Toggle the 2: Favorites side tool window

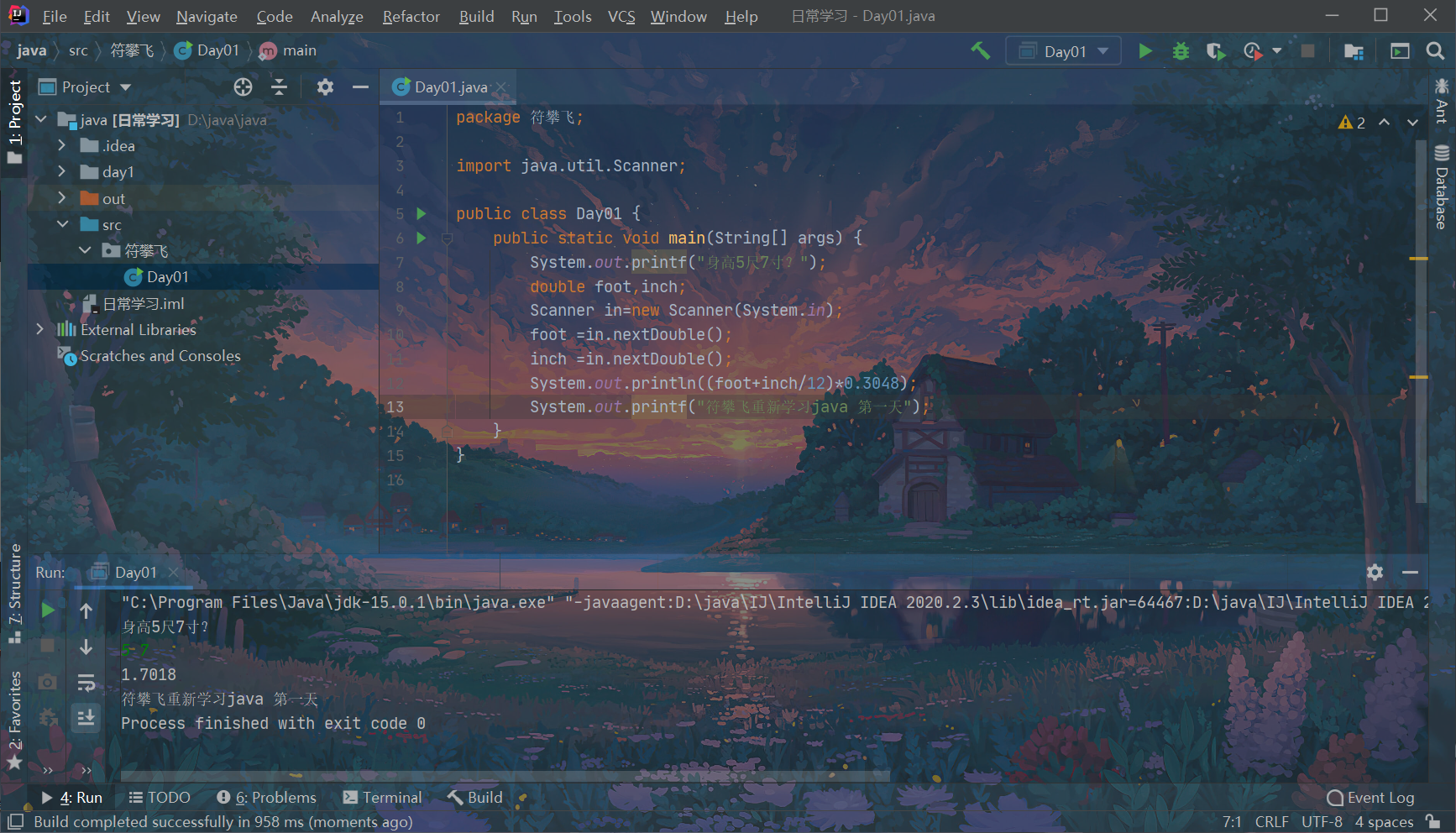[x=14, y=720]
